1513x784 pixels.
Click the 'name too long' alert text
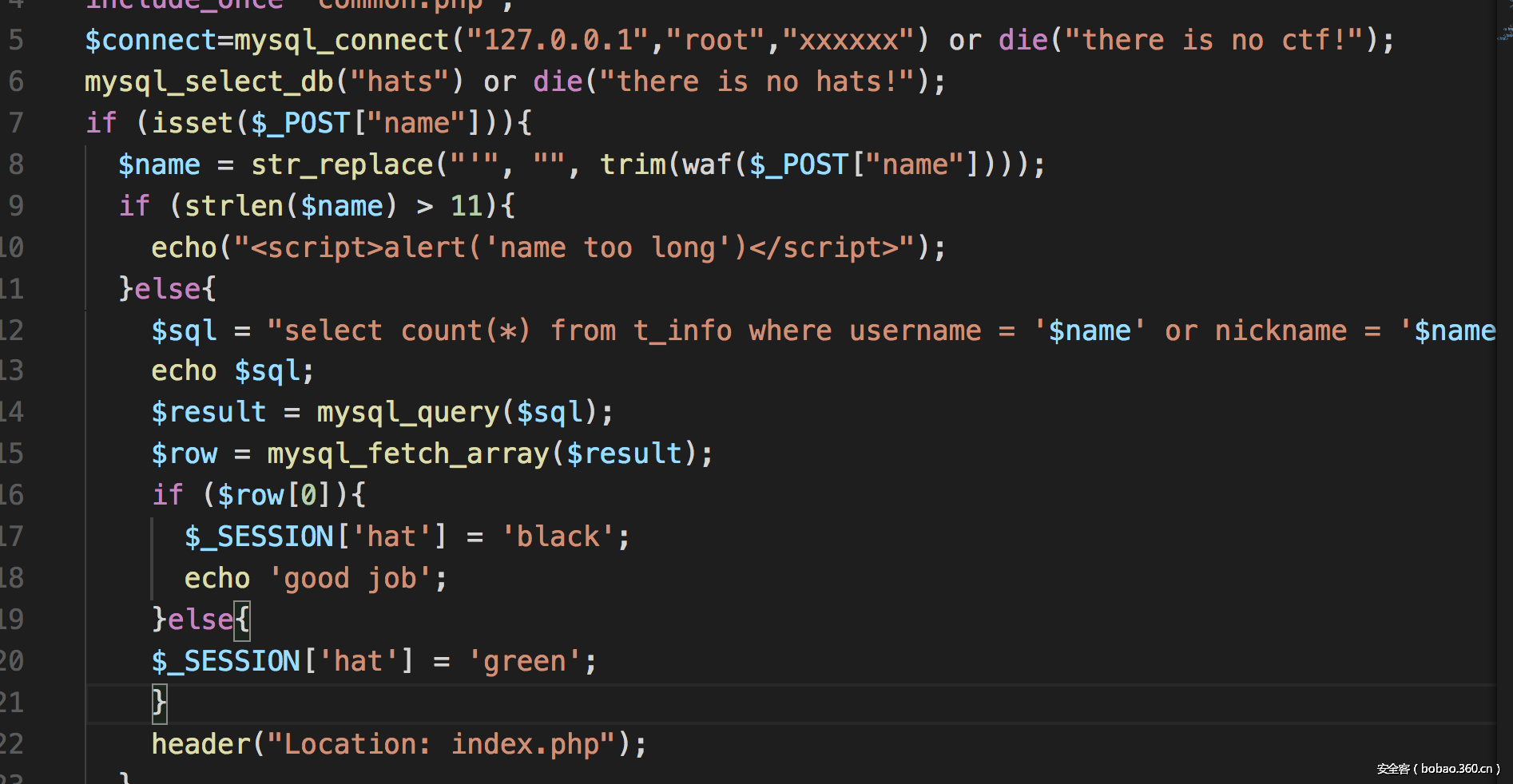tap(608, 247)
